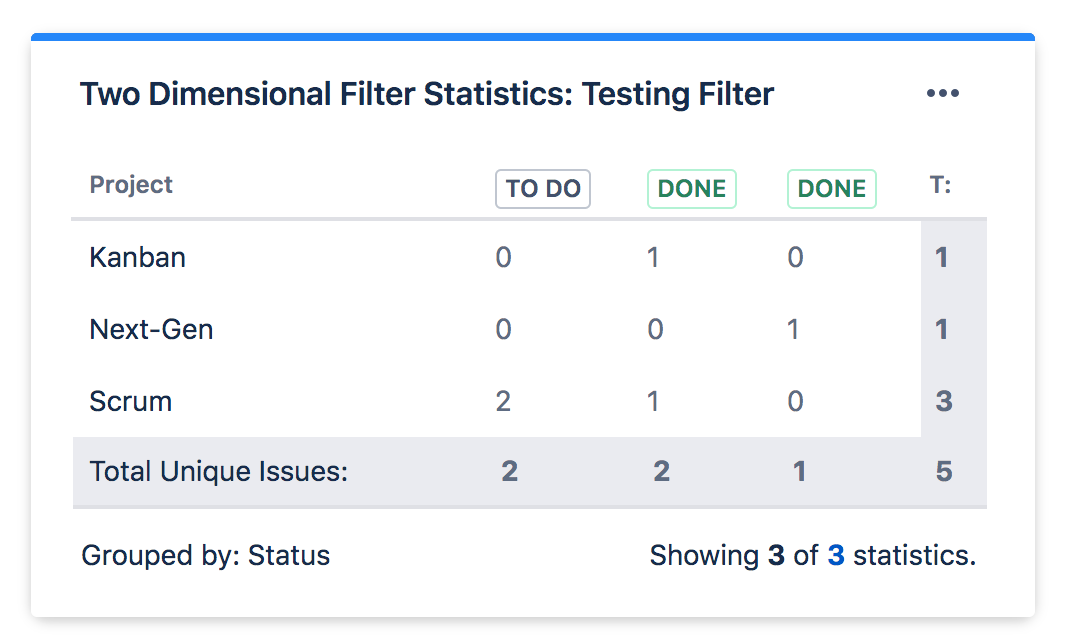Click the blue 3 statistics link
Viewport: 1068px width, 642px height.
[838, 556]
